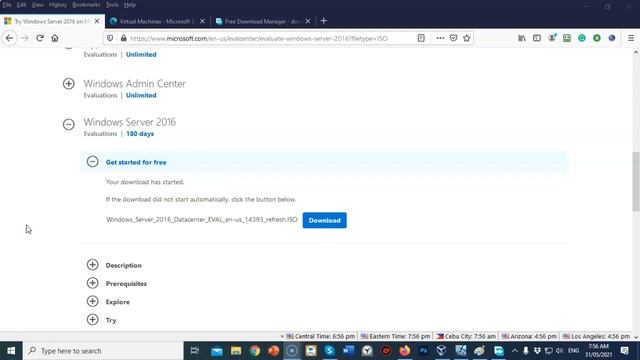Click the page vertical scrollbar thumb

coord(636,181)
